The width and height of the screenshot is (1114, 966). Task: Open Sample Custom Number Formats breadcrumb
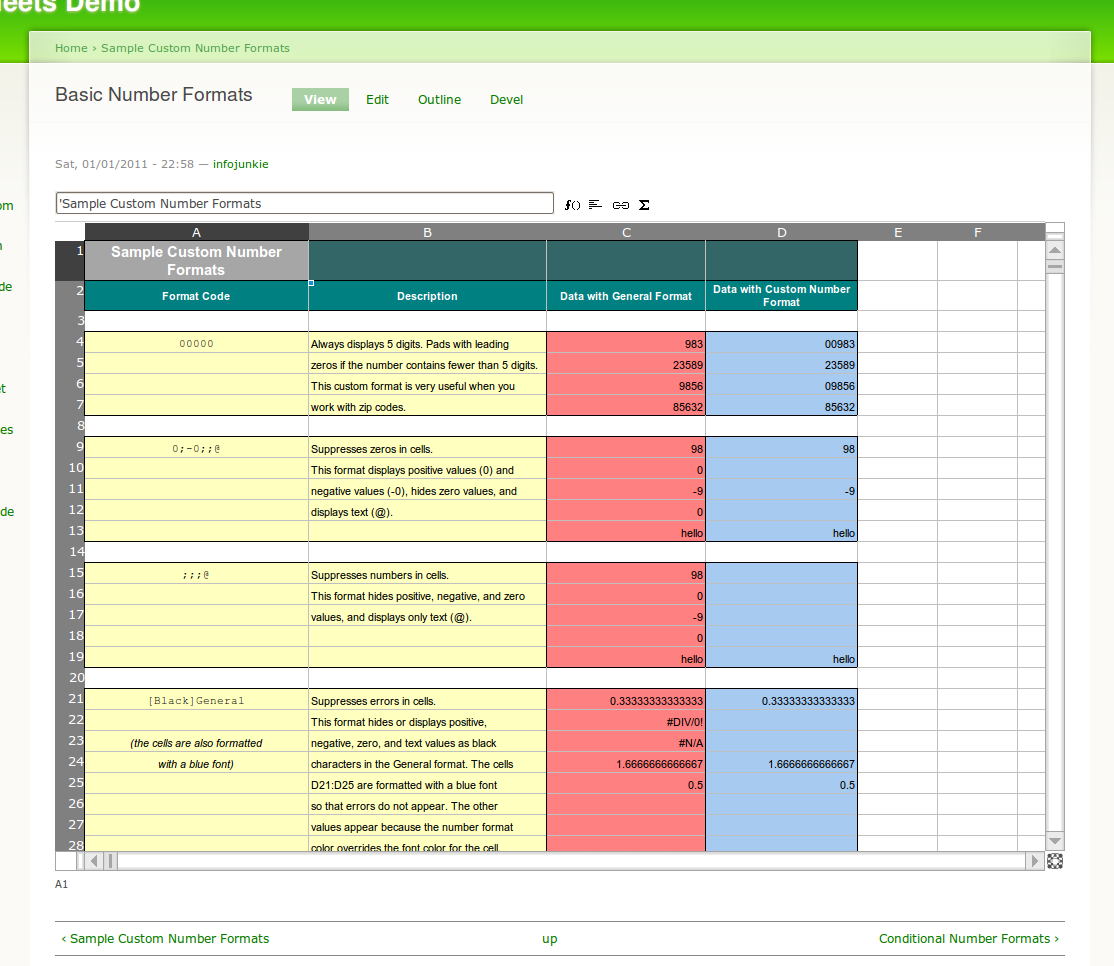pos(195,48)
